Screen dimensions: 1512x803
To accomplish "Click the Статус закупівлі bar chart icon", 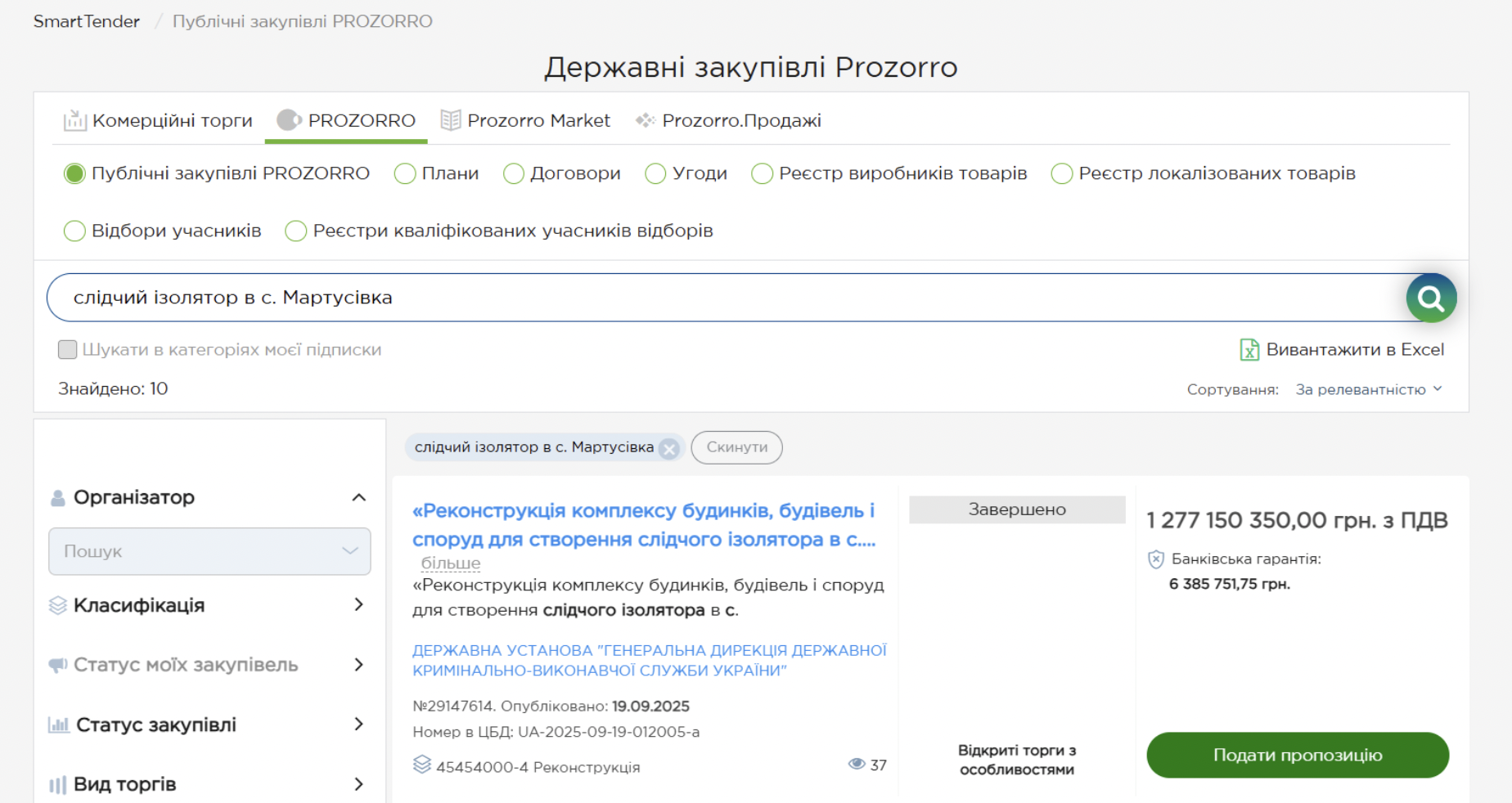I will click(x=59, y=724).
